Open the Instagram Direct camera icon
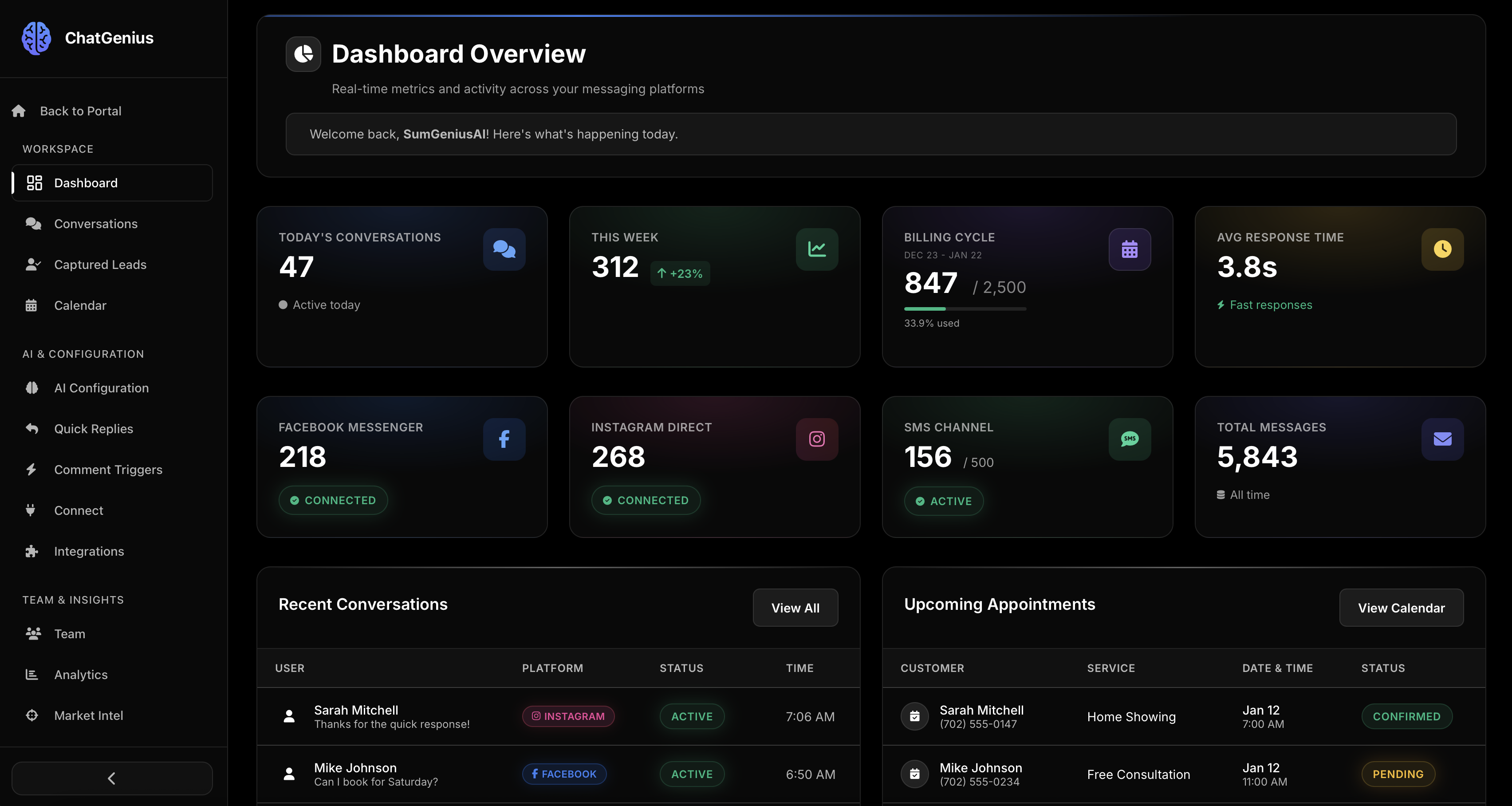The height and width of the screenshot is (806, 1512). point(816,439)
